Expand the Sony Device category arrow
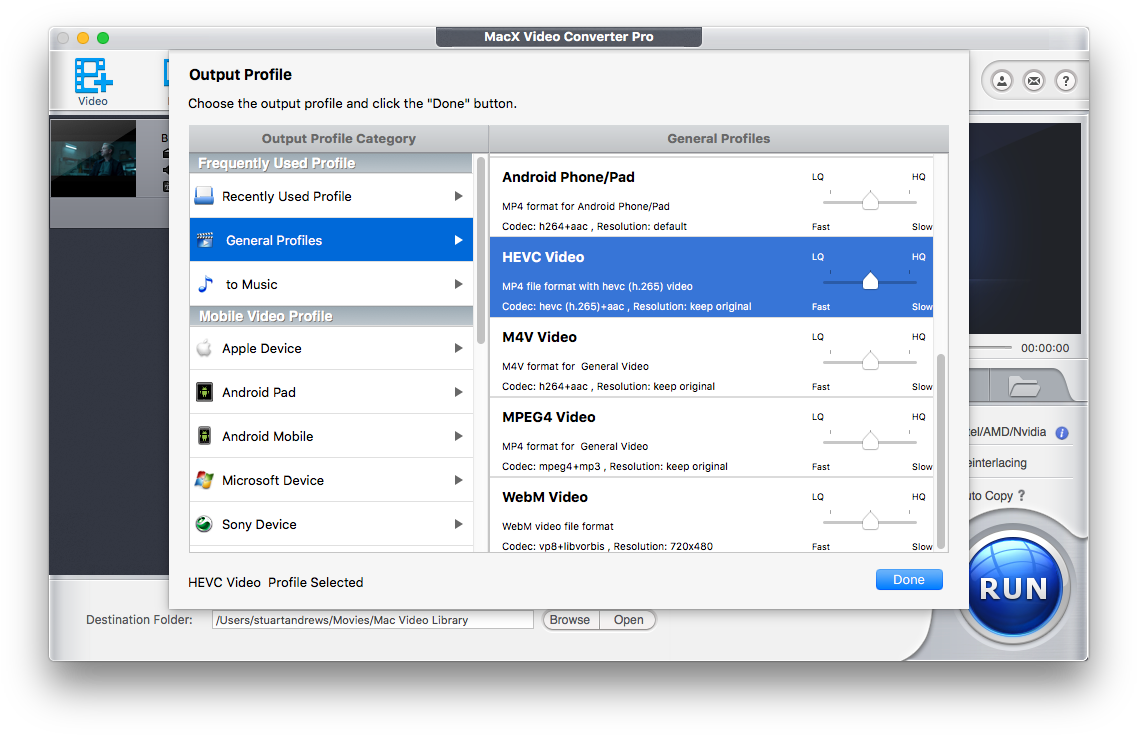The image size is (1137, 735). pyautogui.click(x=458, y=524)
